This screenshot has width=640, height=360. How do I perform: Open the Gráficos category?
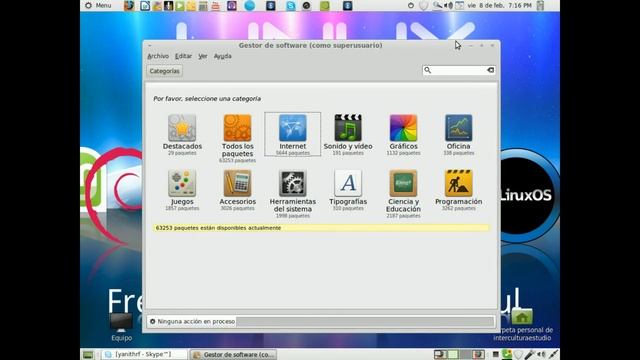click(403, 135)
